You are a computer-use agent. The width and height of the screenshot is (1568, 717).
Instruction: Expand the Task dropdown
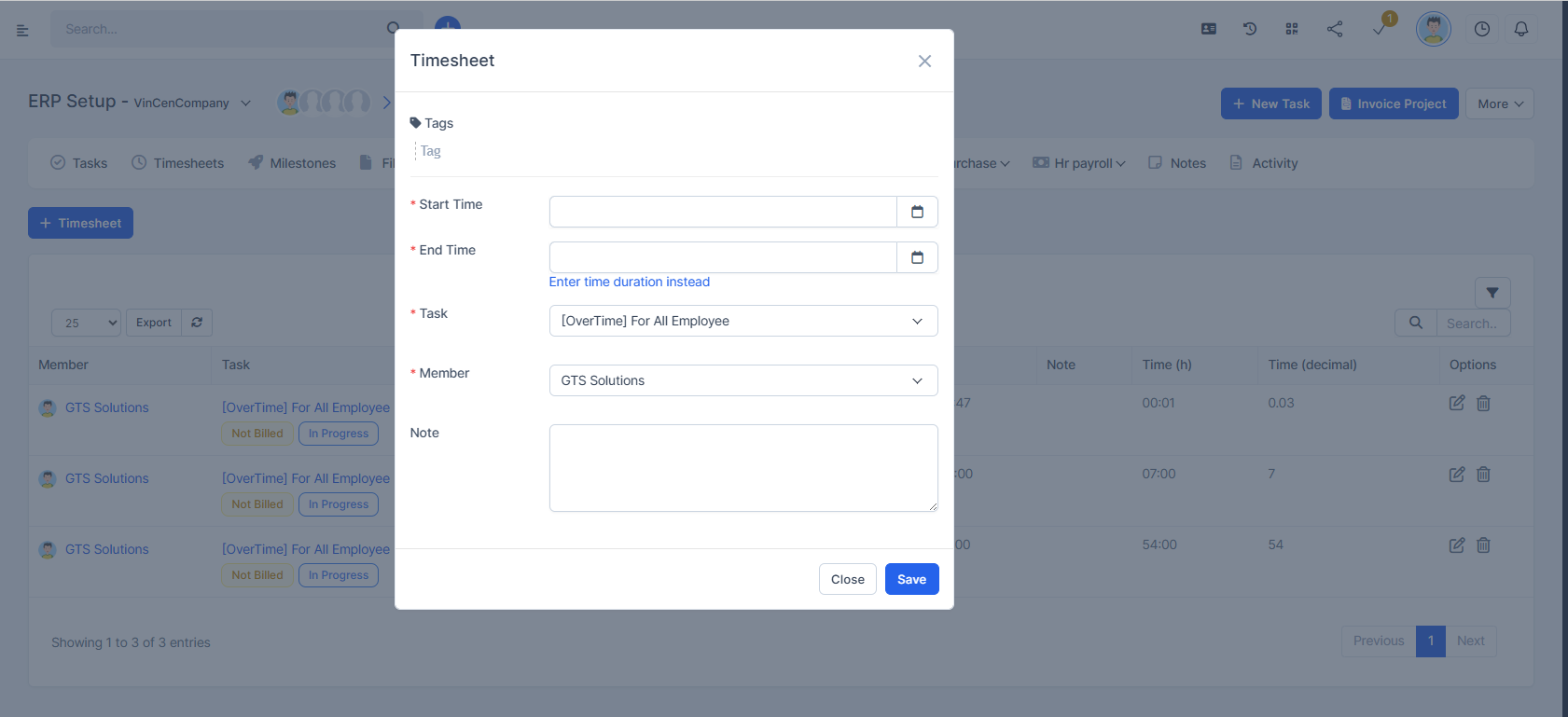coord(742,321)
